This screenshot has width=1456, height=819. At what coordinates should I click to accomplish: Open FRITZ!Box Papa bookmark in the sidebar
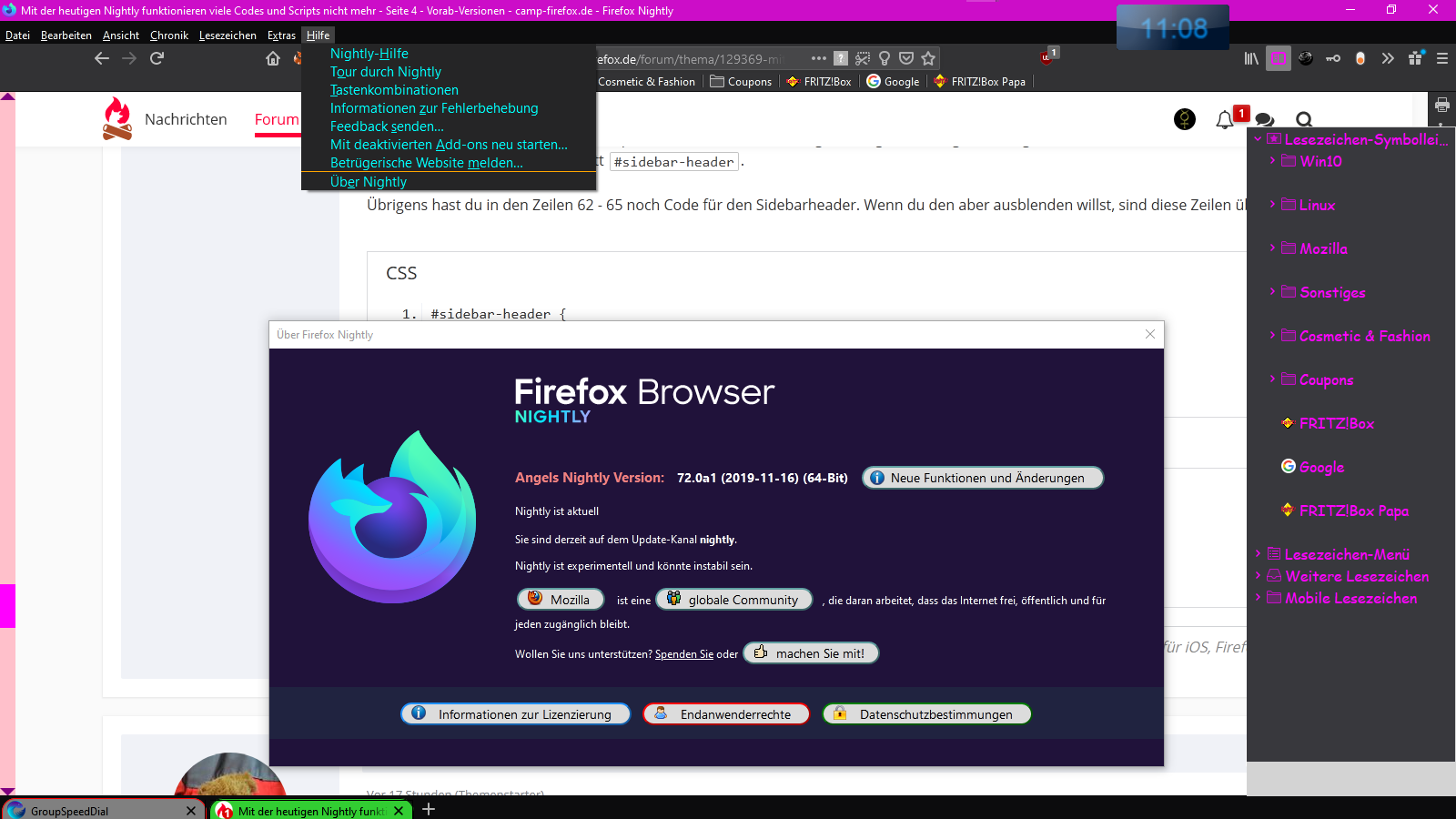click(1354, 511)
